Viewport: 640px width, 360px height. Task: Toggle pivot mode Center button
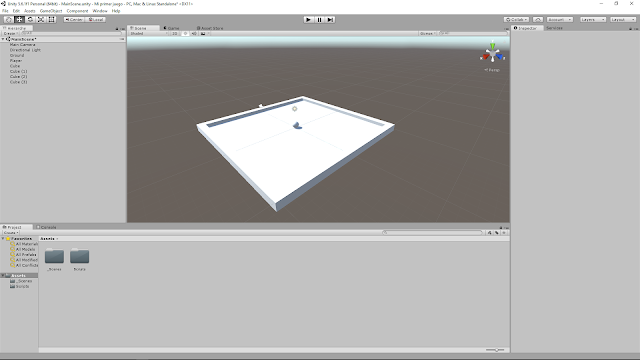(x=74, y=20)
